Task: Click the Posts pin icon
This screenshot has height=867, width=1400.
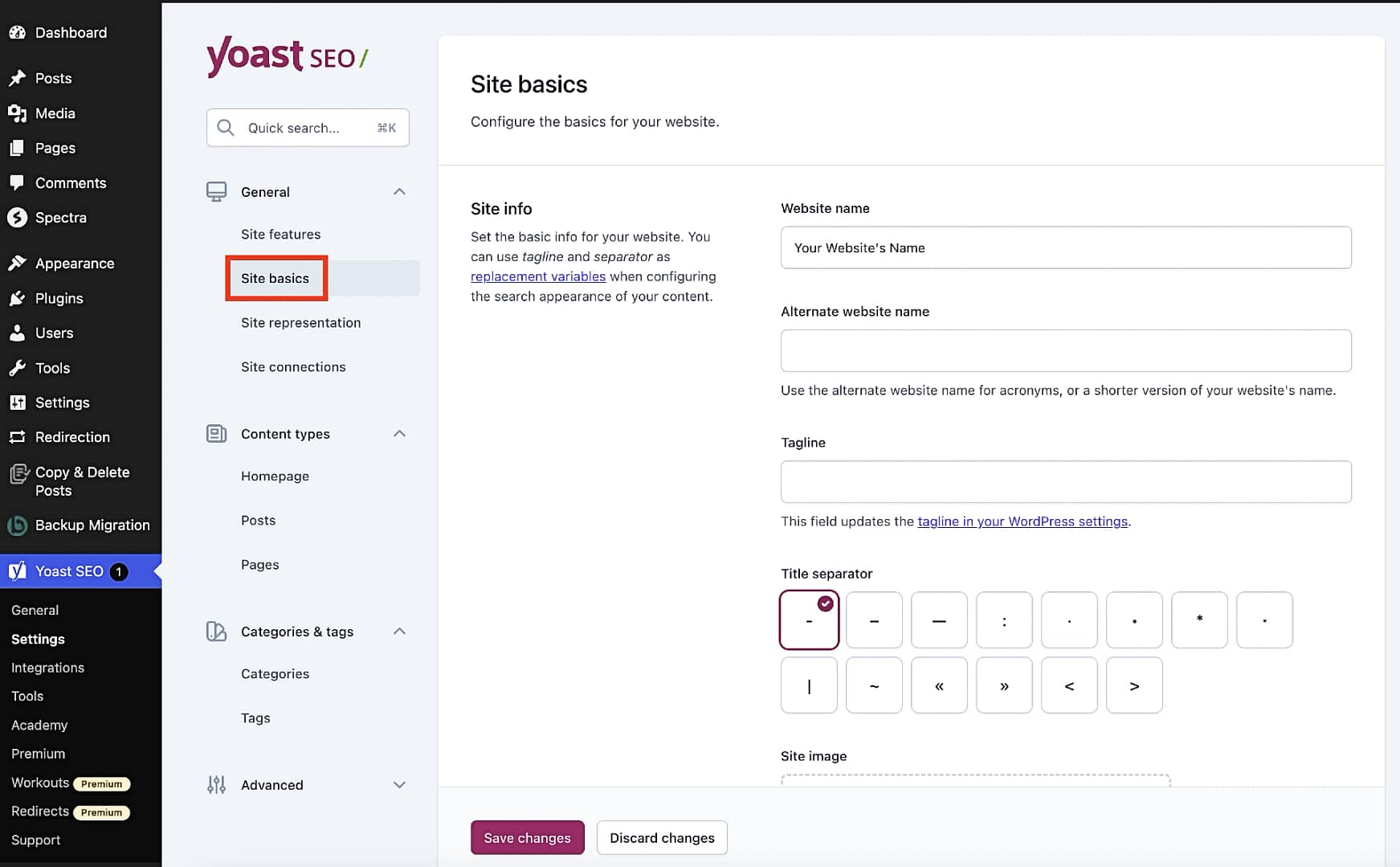Action: click(17, 78)
